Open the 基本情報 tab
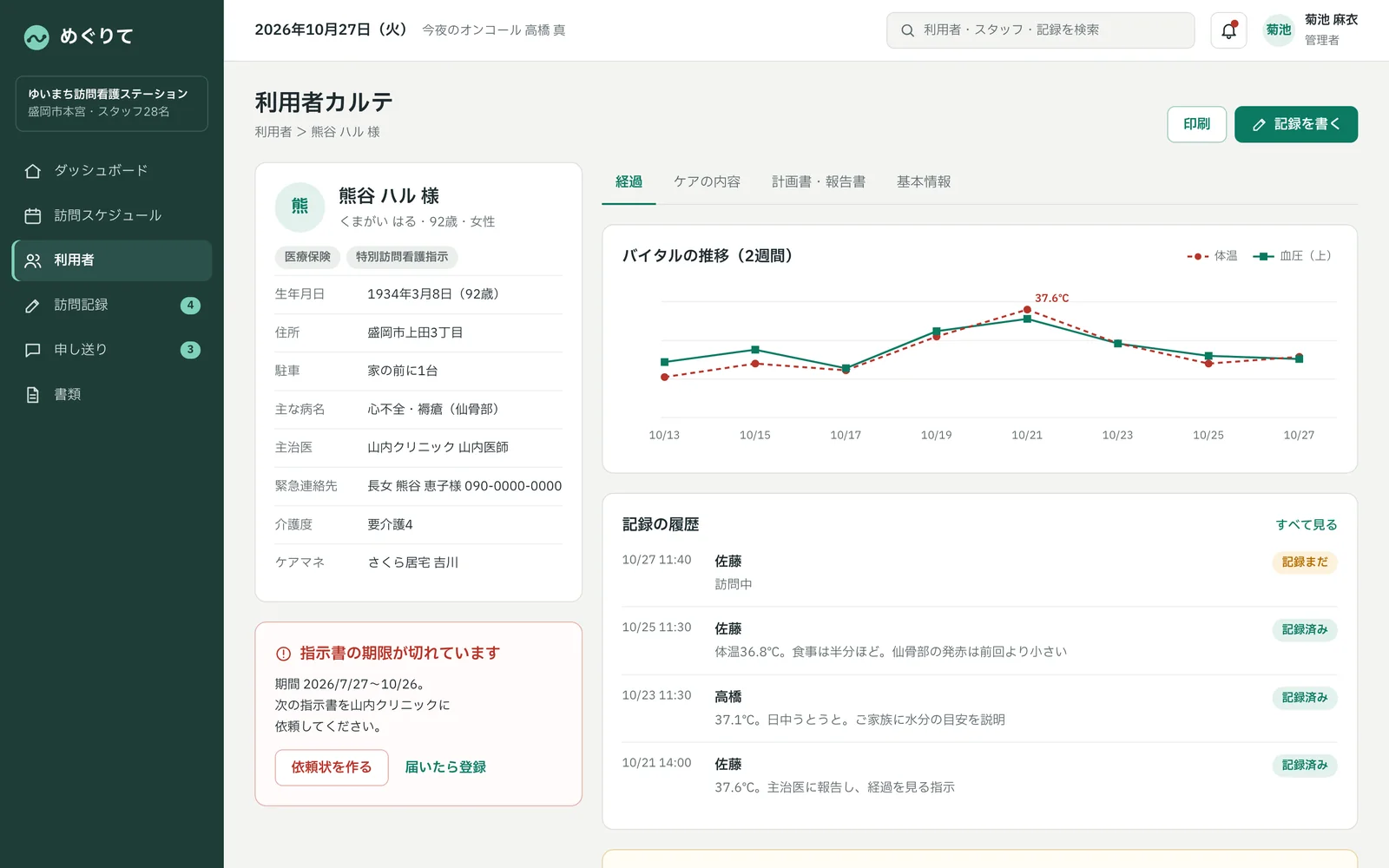This screenshot has width=1389, height=868. tap(924, 182)
